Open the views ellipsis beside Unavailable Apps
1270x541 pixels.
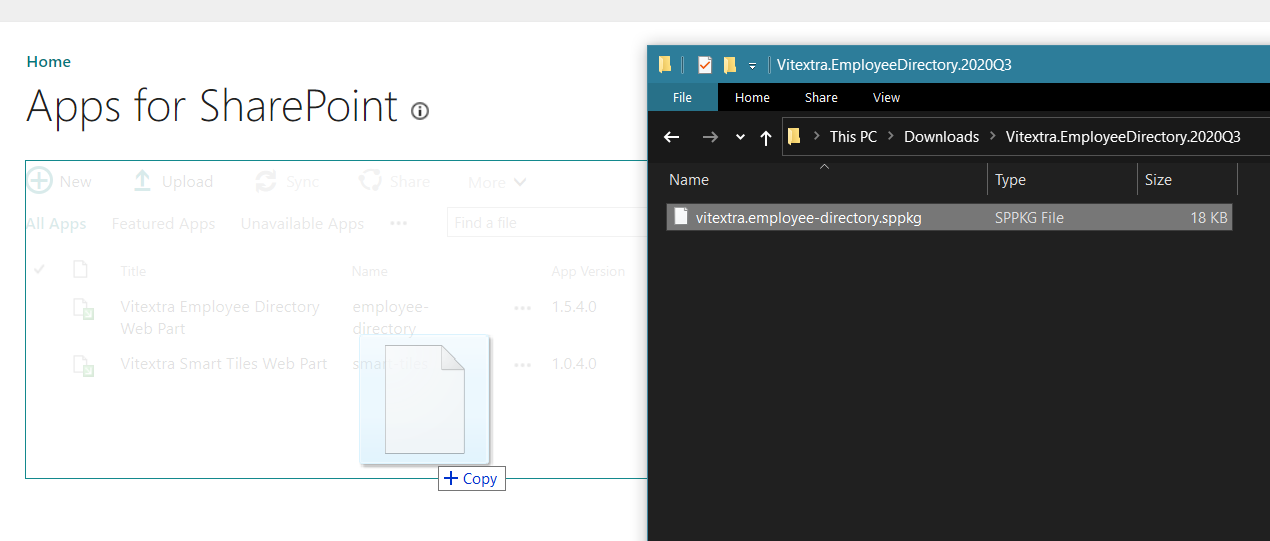click(x=399, y=223)
